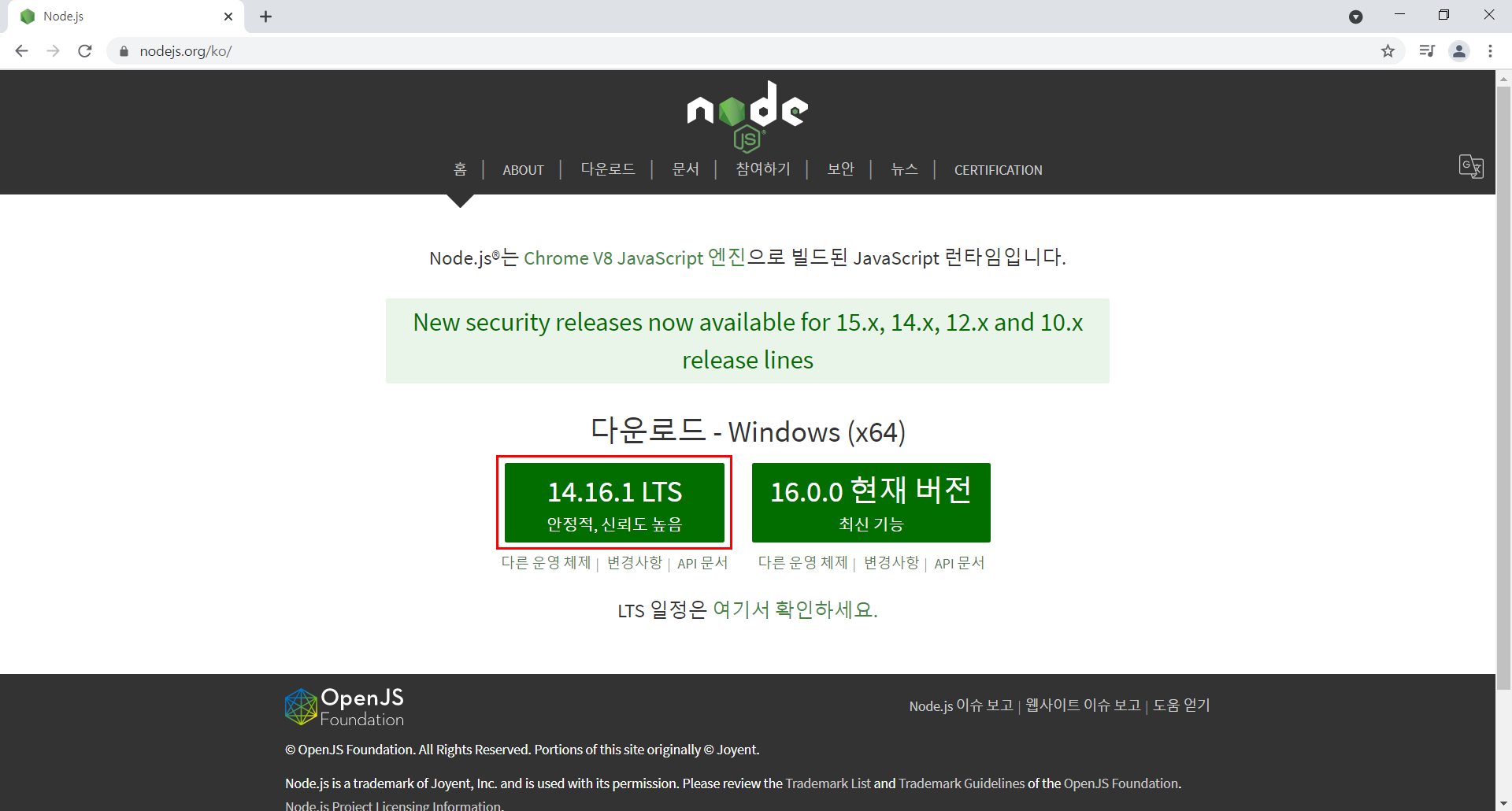This screenshot has height=811, width=1512.
Task: Restore down the Chrome window
Action: click(x=1443, y=15)
